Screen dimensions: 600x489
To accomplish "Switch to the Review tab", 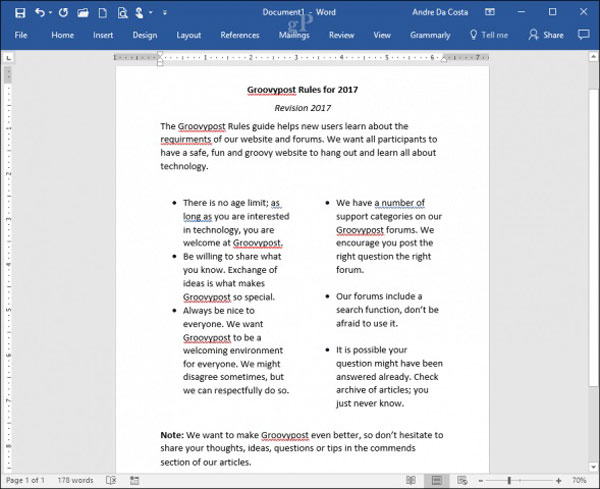I will pyautogui.click(x=341, y=35).
